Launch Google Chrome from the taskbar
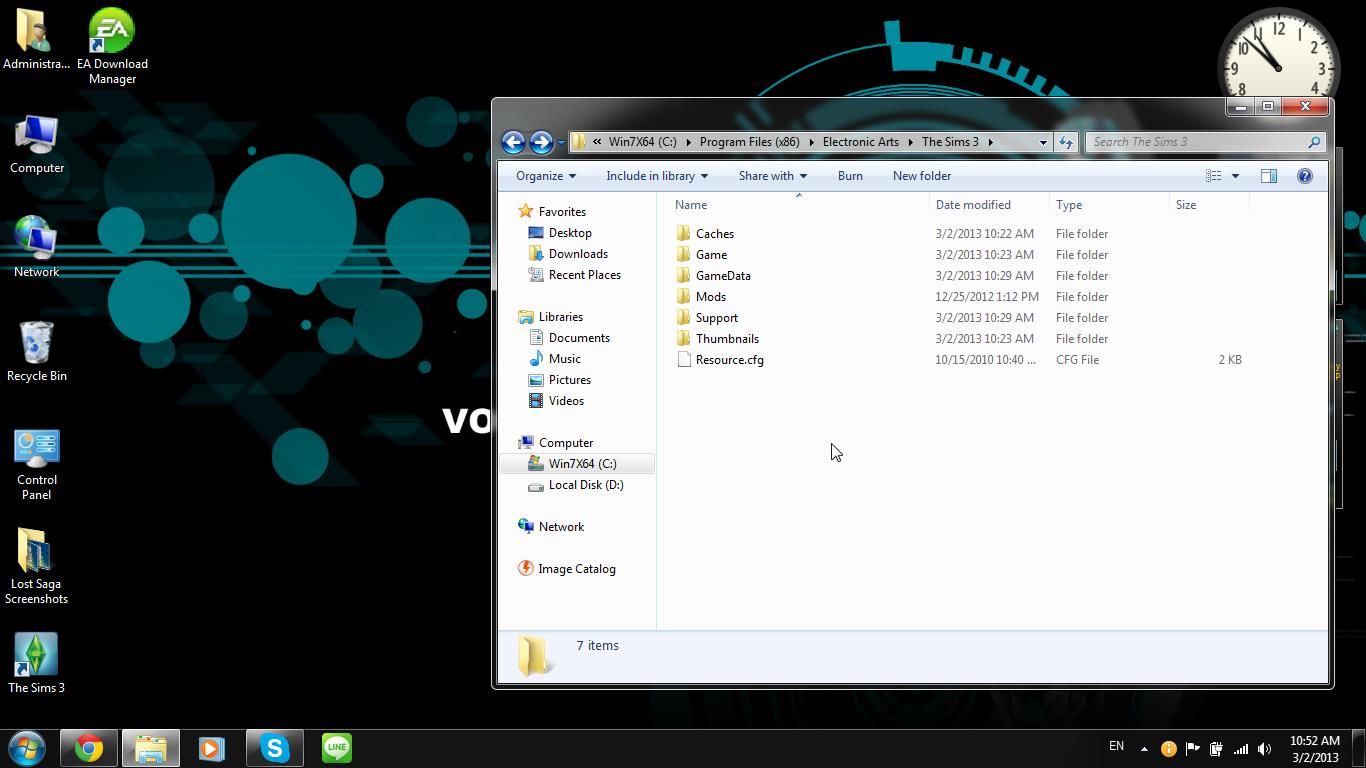1366x768 pixels. (x=89, y=748)
